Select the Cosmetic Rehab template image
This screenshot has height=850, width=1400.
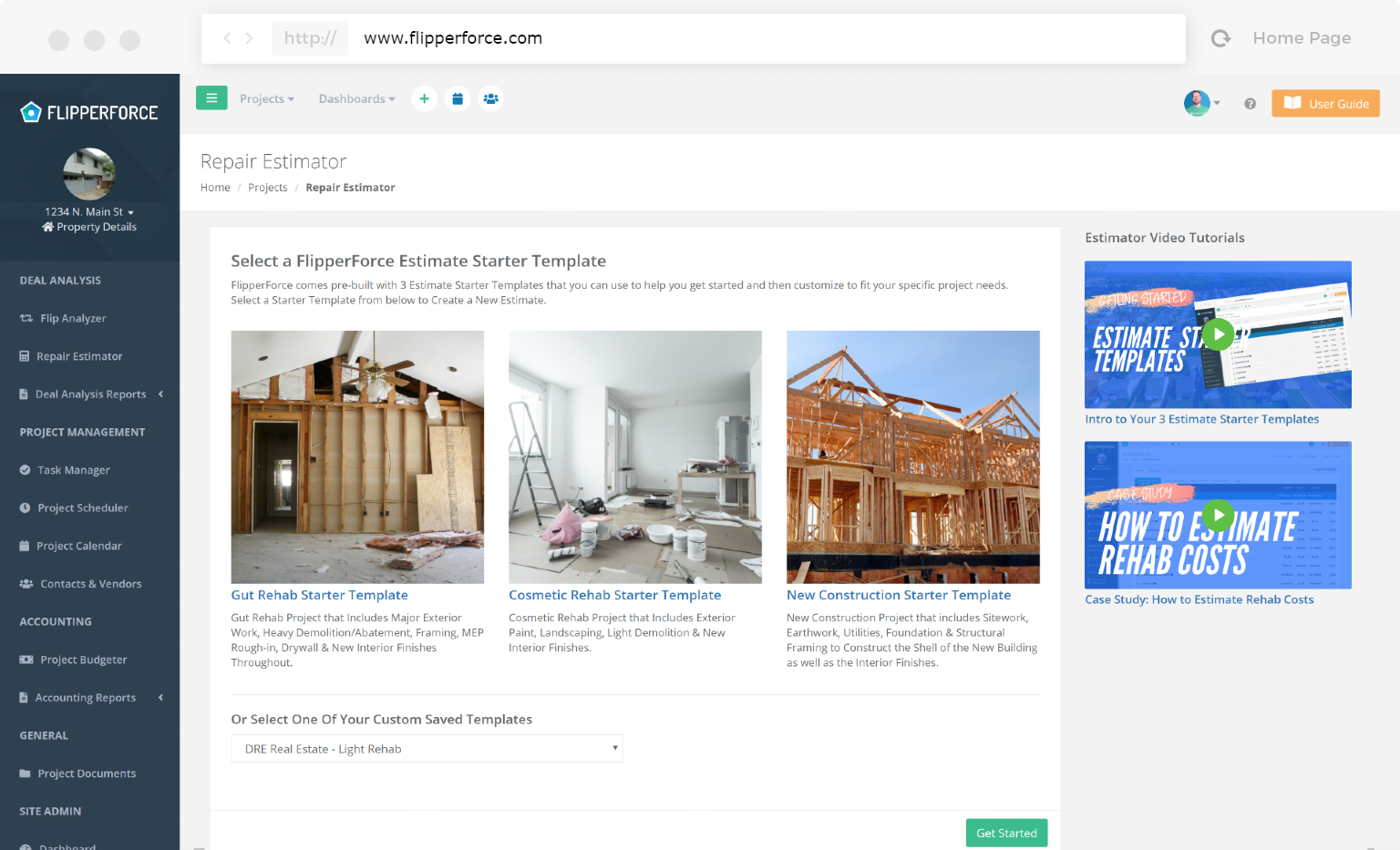[x=635, y=456]
